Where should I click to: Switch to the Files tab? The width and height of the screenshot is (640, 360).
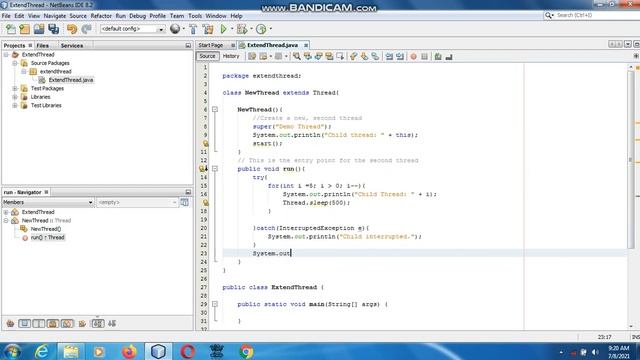click(x=42, y=46)
